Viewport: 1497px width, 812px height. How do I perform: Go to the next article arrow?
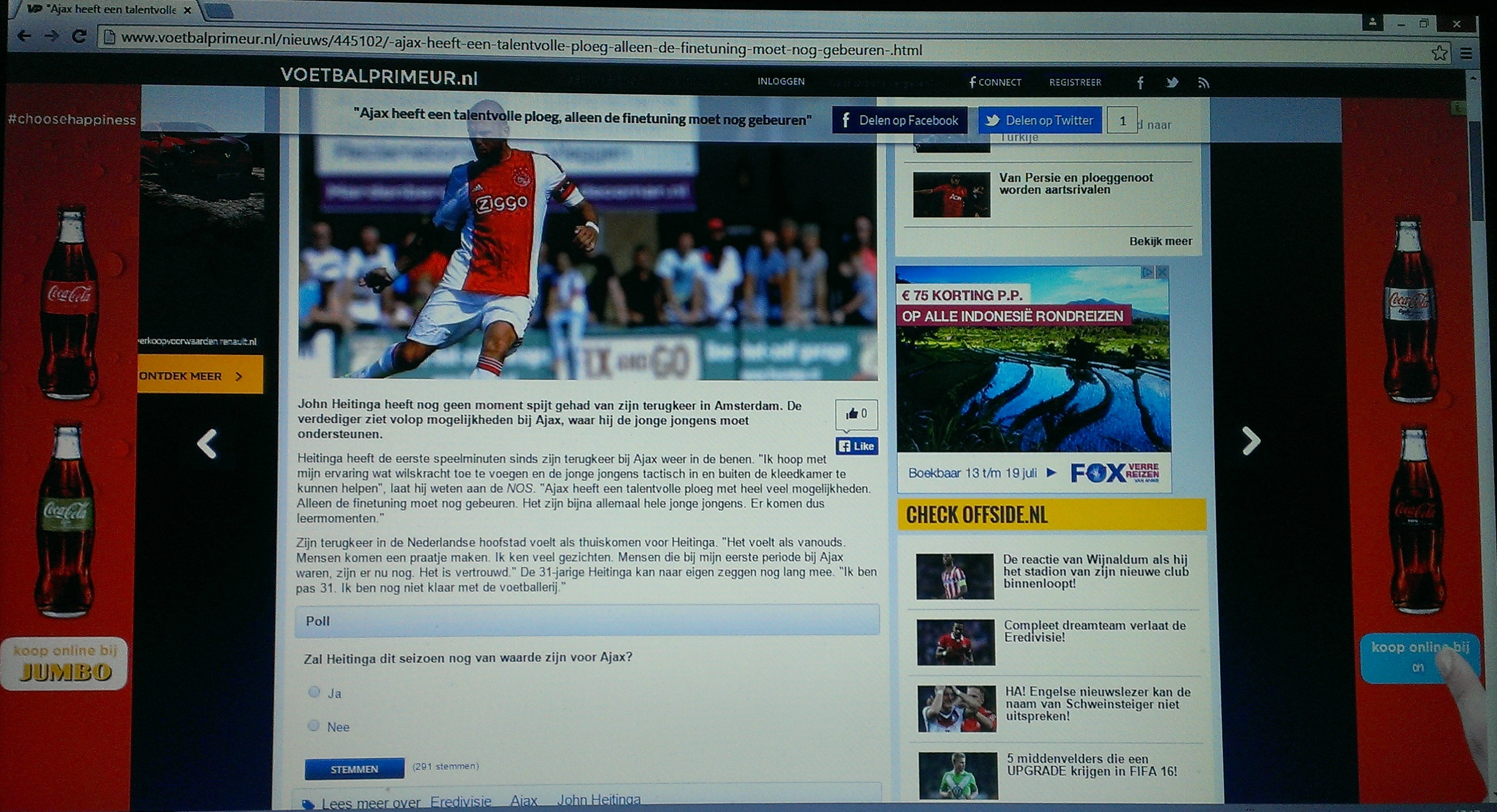1251,441
